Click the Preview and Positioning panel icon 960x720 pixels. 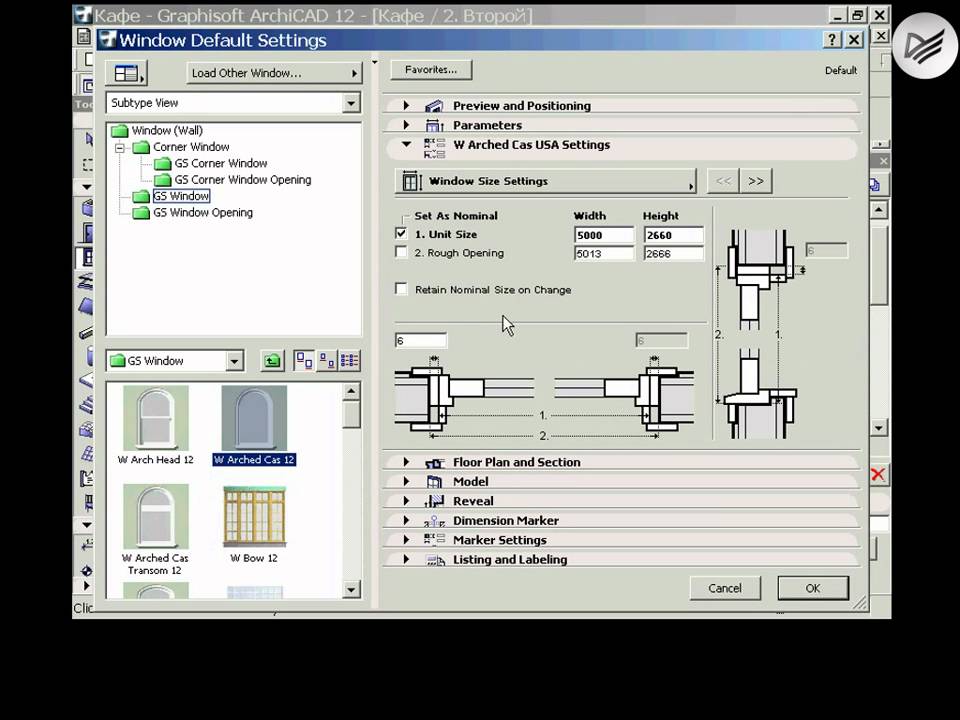(434, 106)
